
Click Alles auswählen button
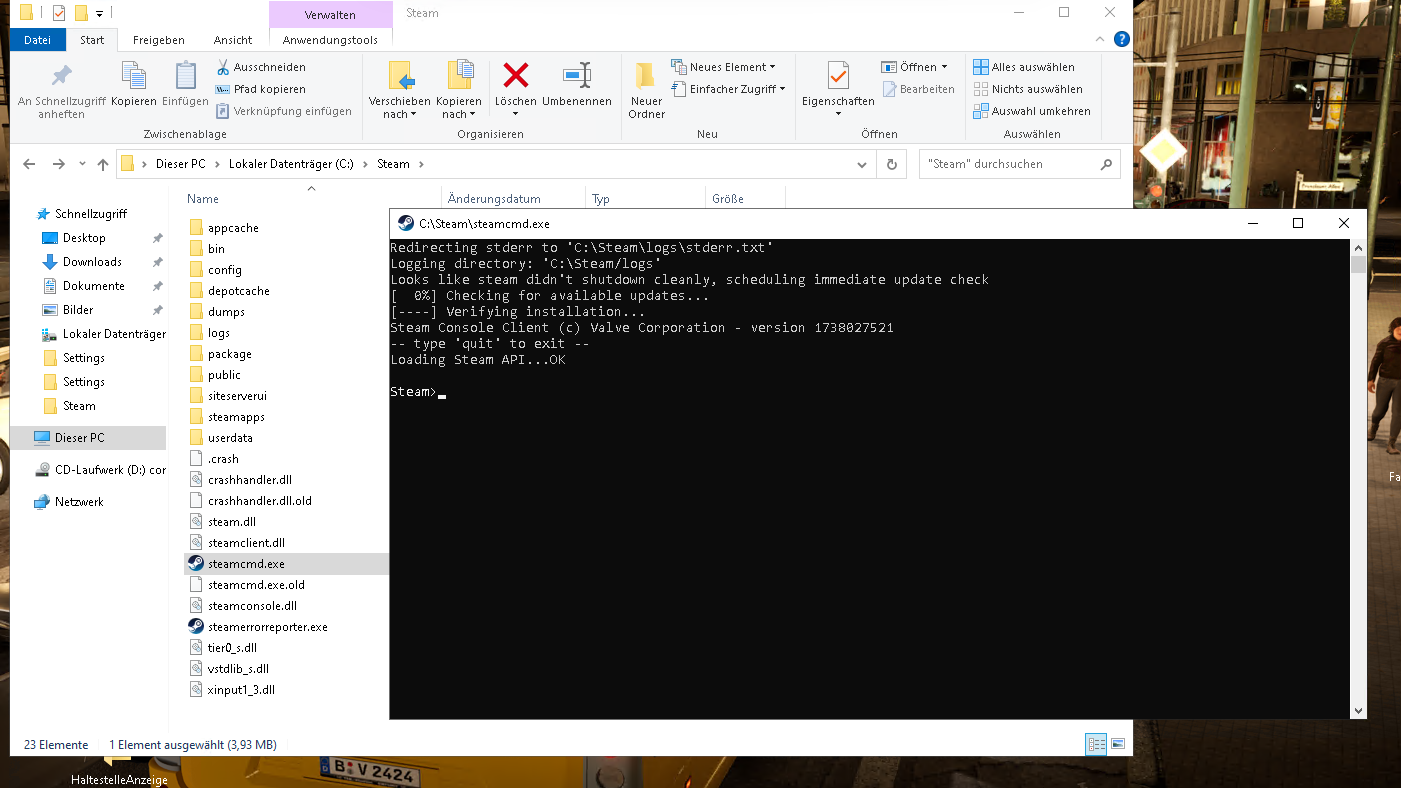(1024, 67)
